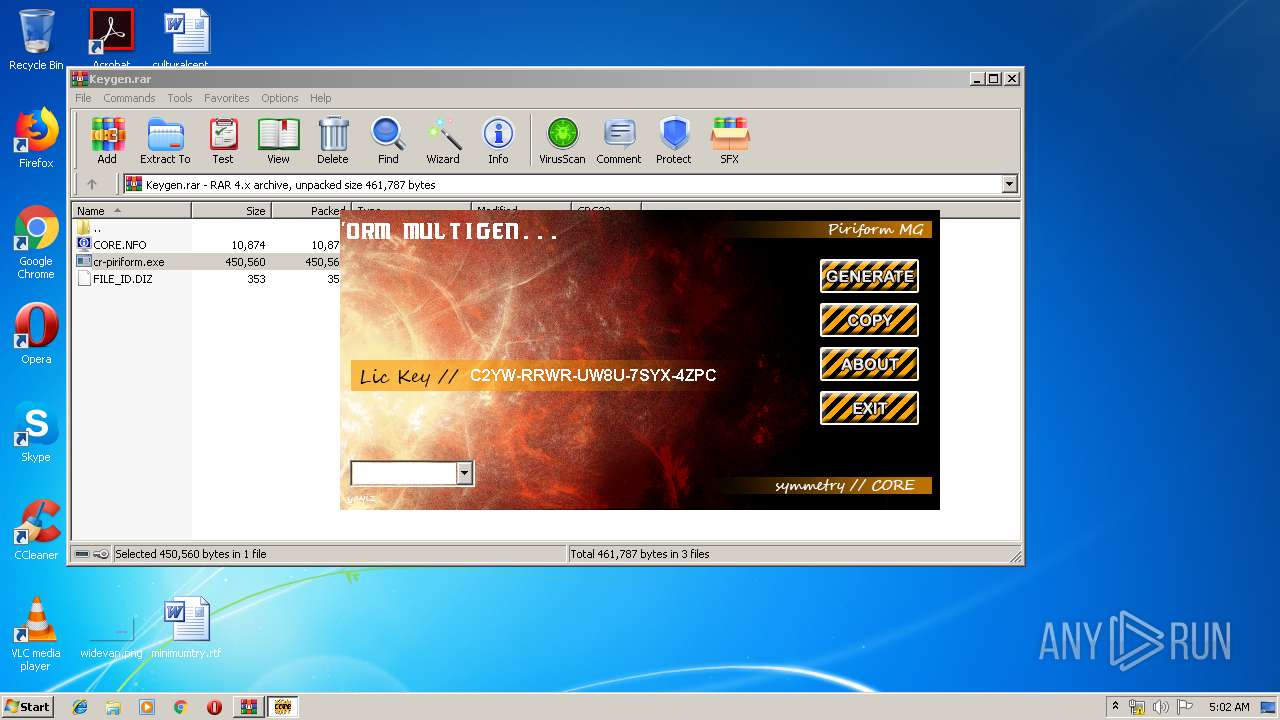Open the Opera desktop shortcut

coord(36,334)
